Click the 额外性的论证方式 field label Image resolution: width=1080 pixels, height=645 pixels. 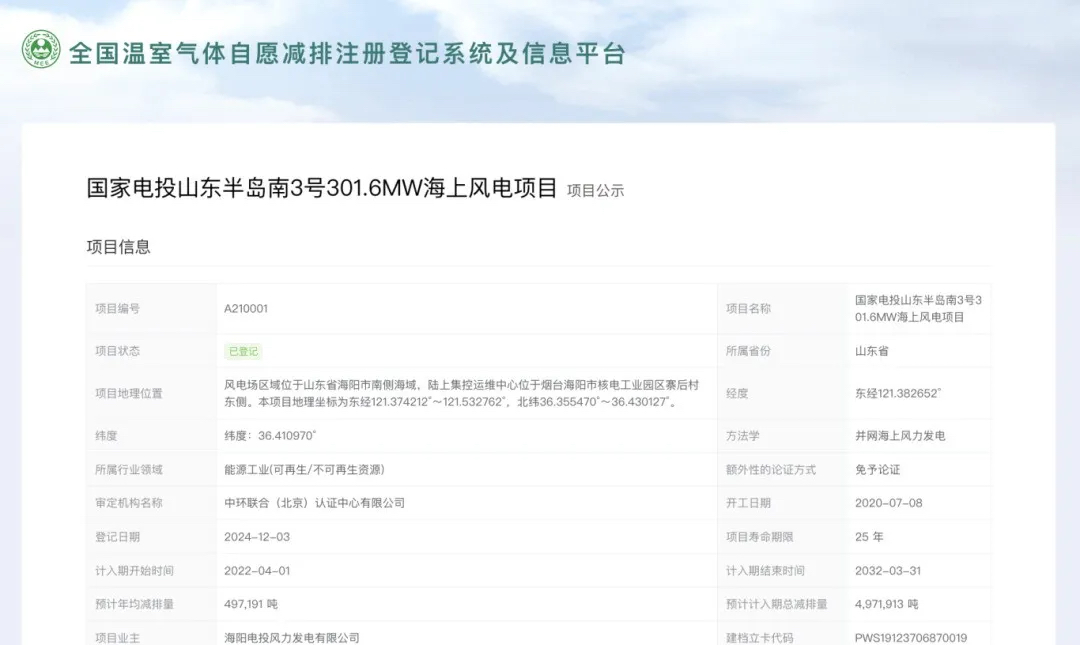tap(771, 469)
